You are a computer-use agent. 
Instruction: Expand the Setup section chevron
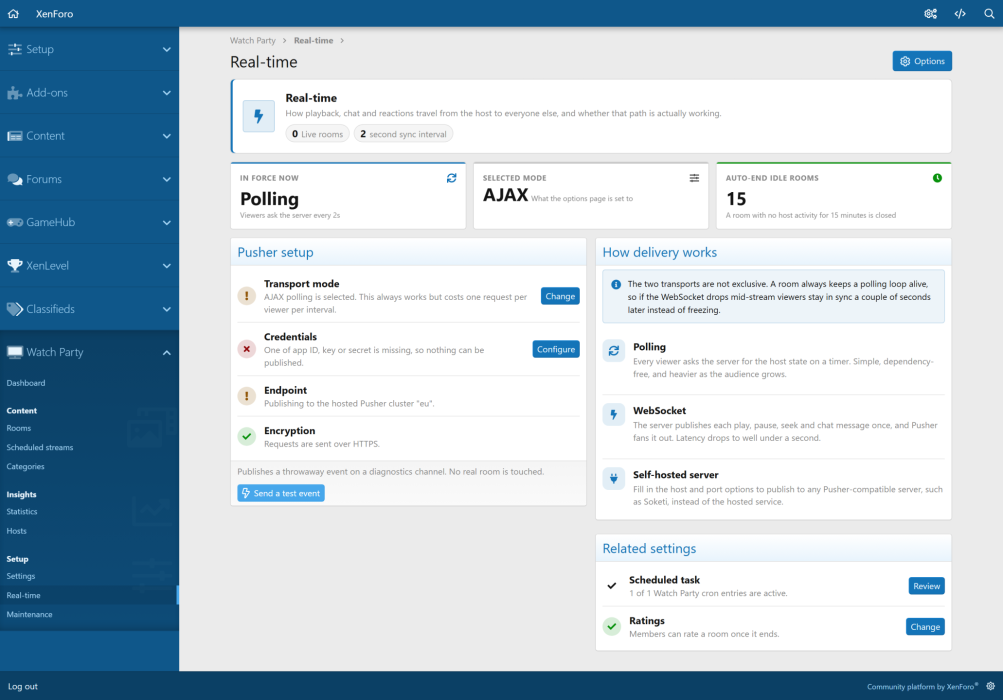point(166,49)
